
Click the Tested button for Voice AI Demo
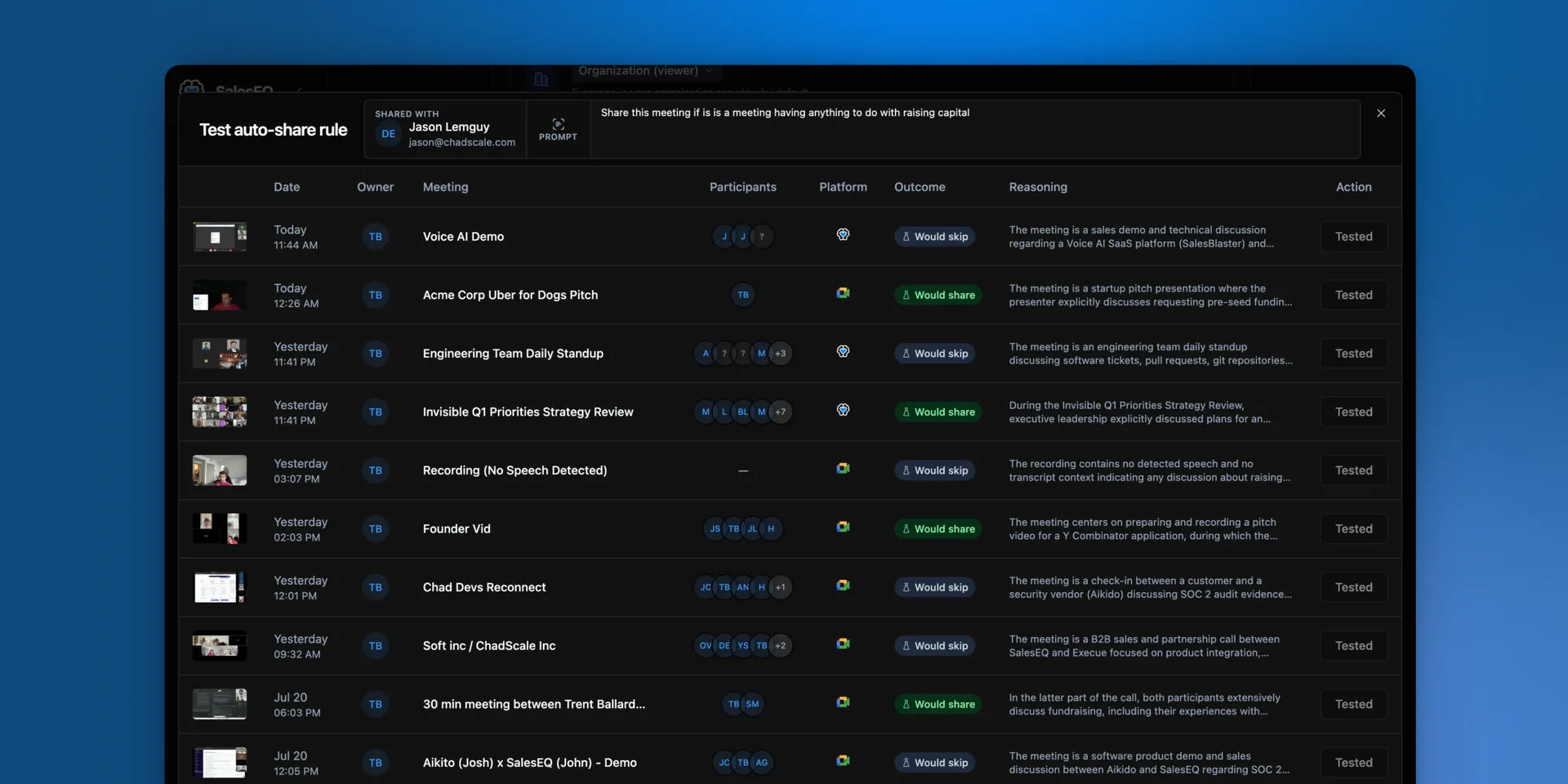(x=1354, y=237)
